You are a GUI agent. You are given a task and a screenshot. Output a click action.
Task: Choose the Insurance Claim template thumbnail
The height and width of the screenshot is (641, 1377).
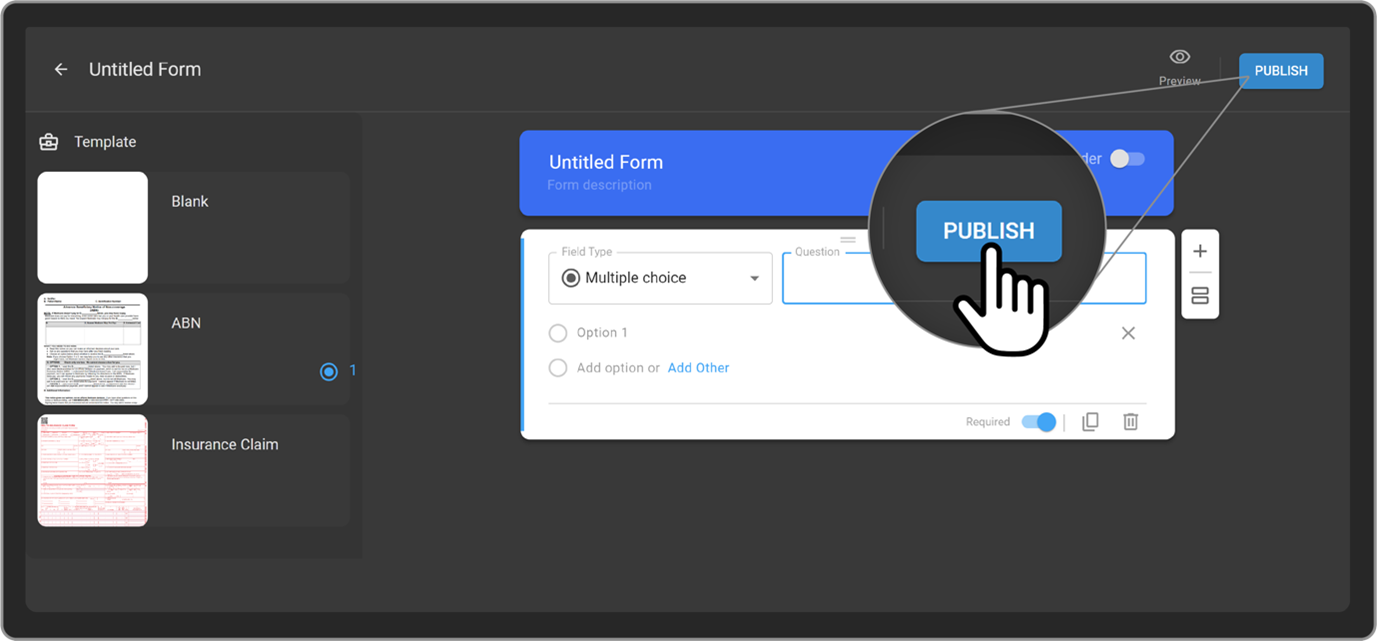(93, 470)
